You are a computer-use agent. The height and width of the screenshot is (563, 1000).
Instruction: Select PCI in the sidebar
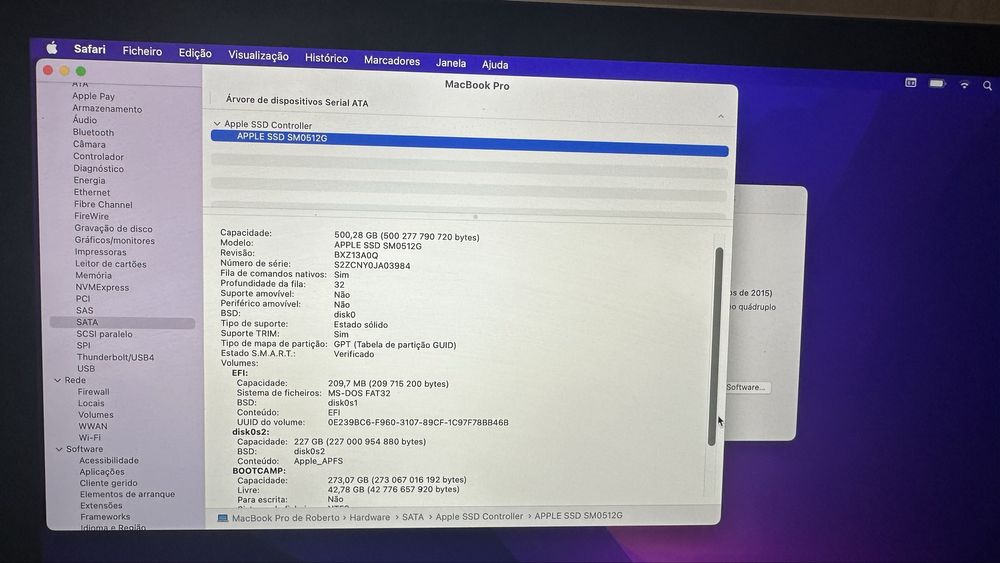(83, 298)
